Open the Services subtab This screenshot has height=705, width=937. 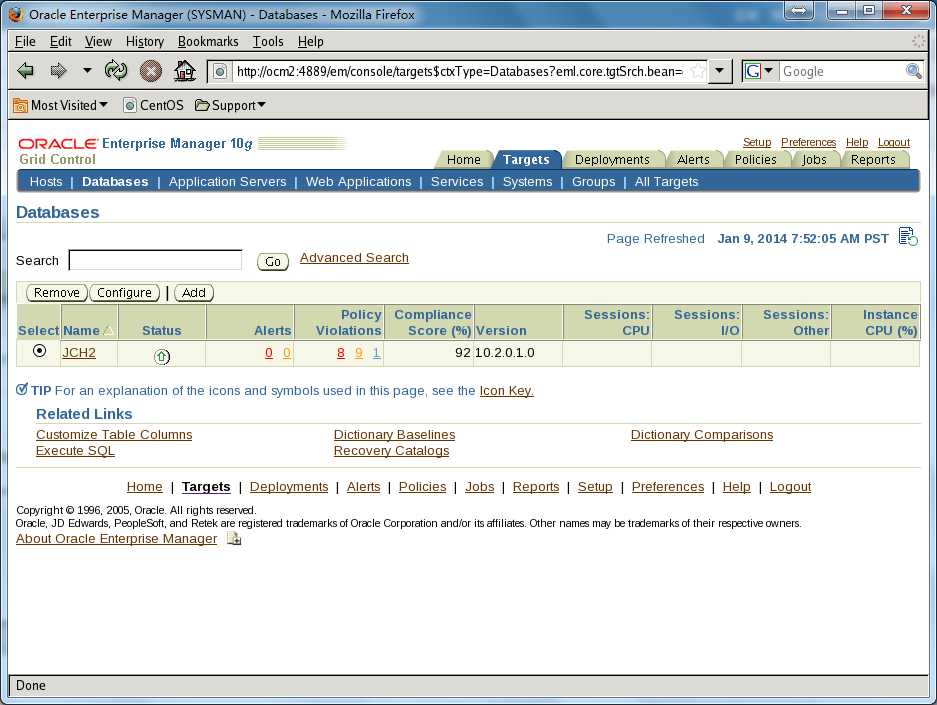point(457,182)
